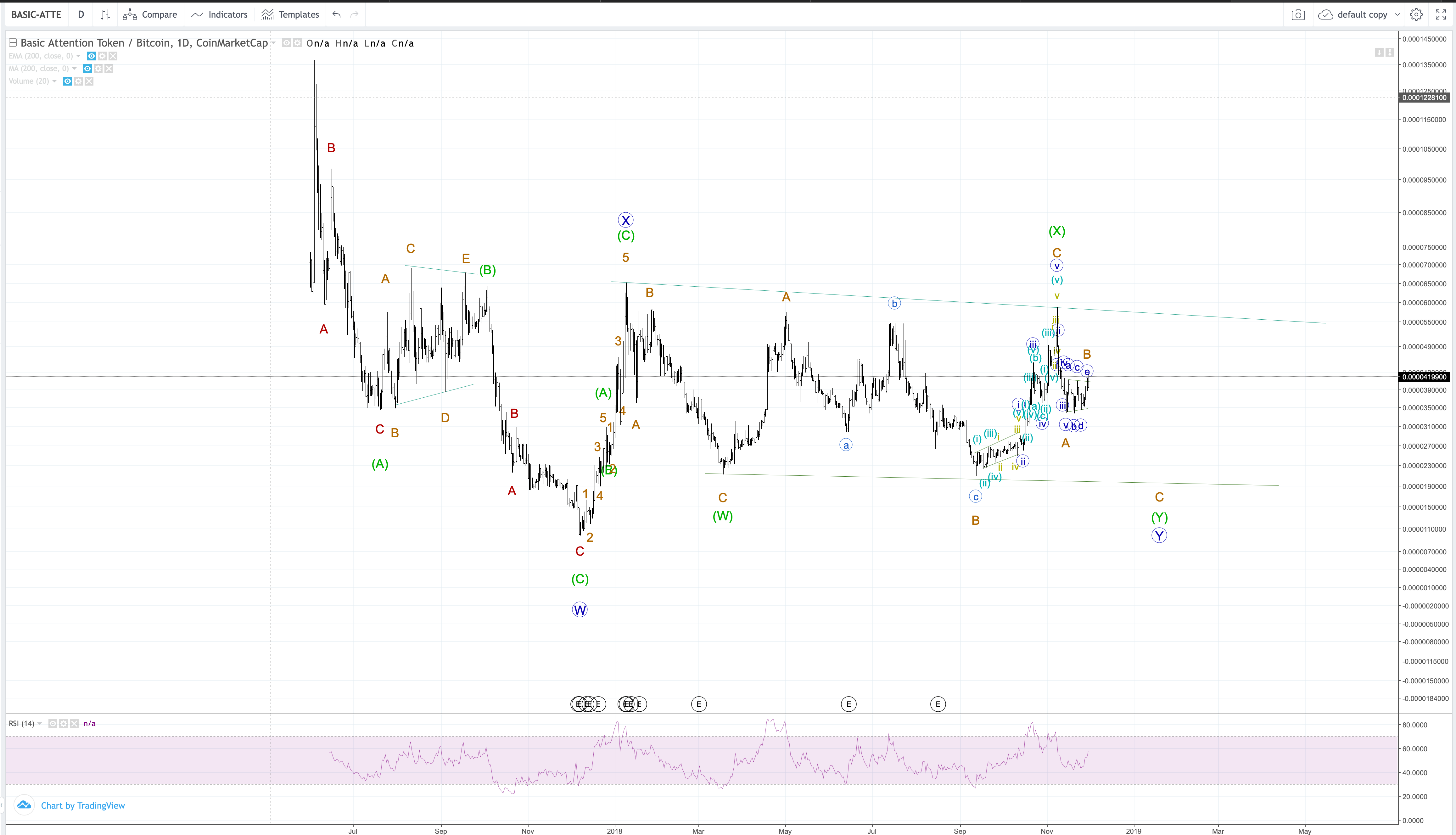Click the E event marker near June
Viewport: 1456px width, 835px height.
pyautogui.click(x=849, y=704)
